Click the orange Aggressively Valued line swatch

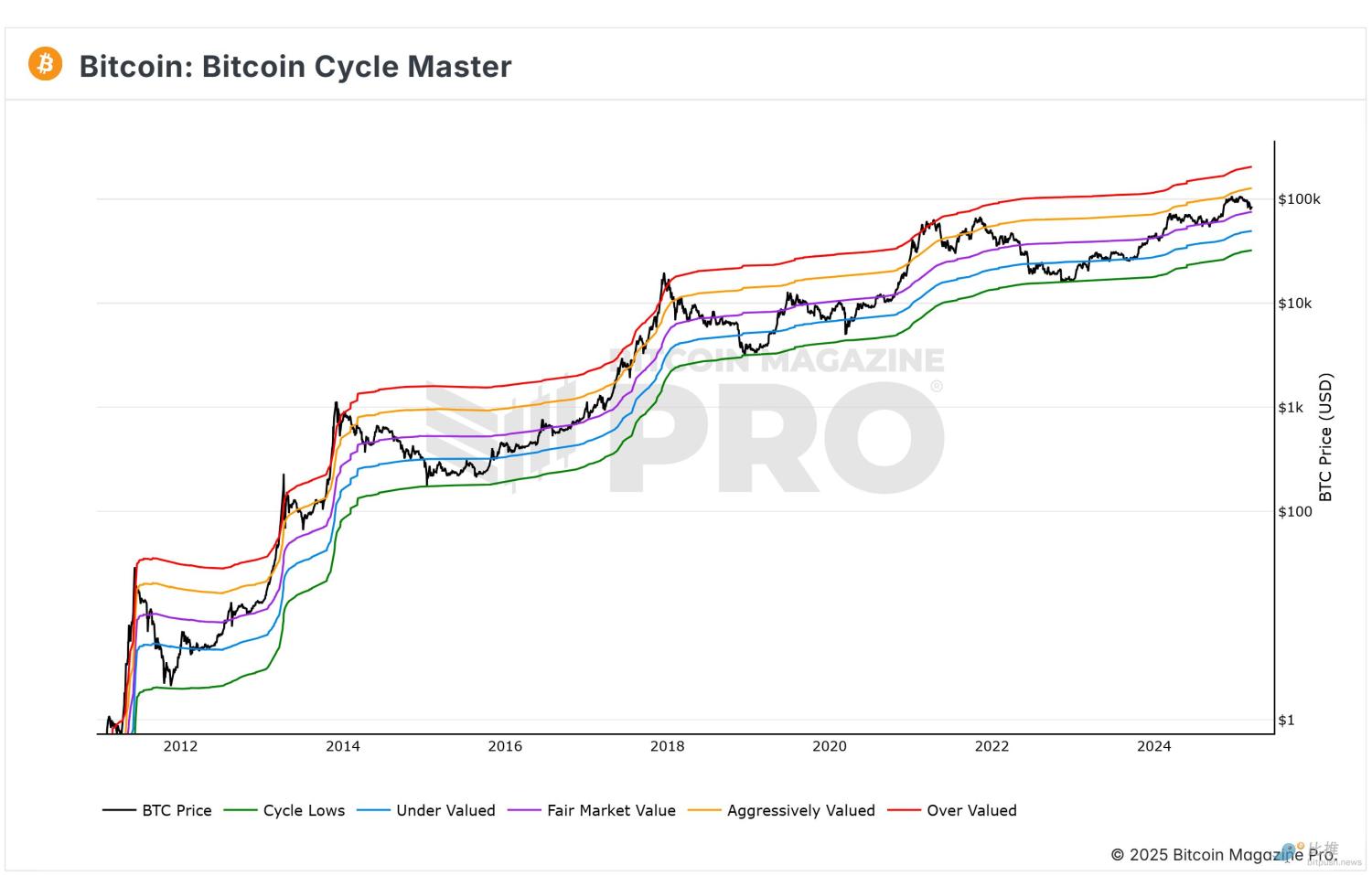coord(704,810)
